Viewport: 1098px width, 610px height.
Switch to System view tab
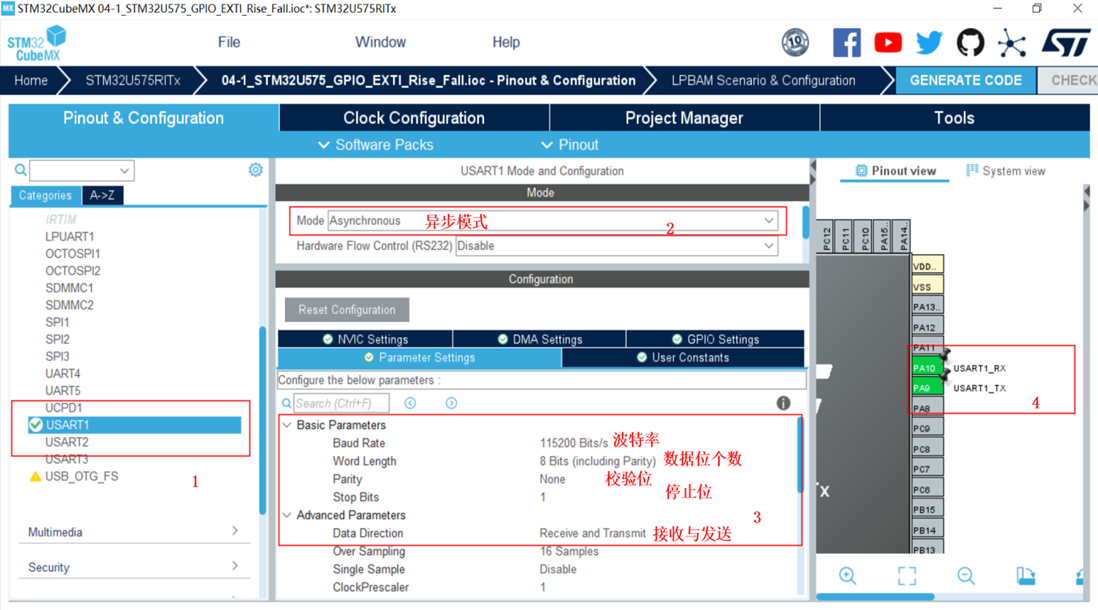[x=1006, y=171]
